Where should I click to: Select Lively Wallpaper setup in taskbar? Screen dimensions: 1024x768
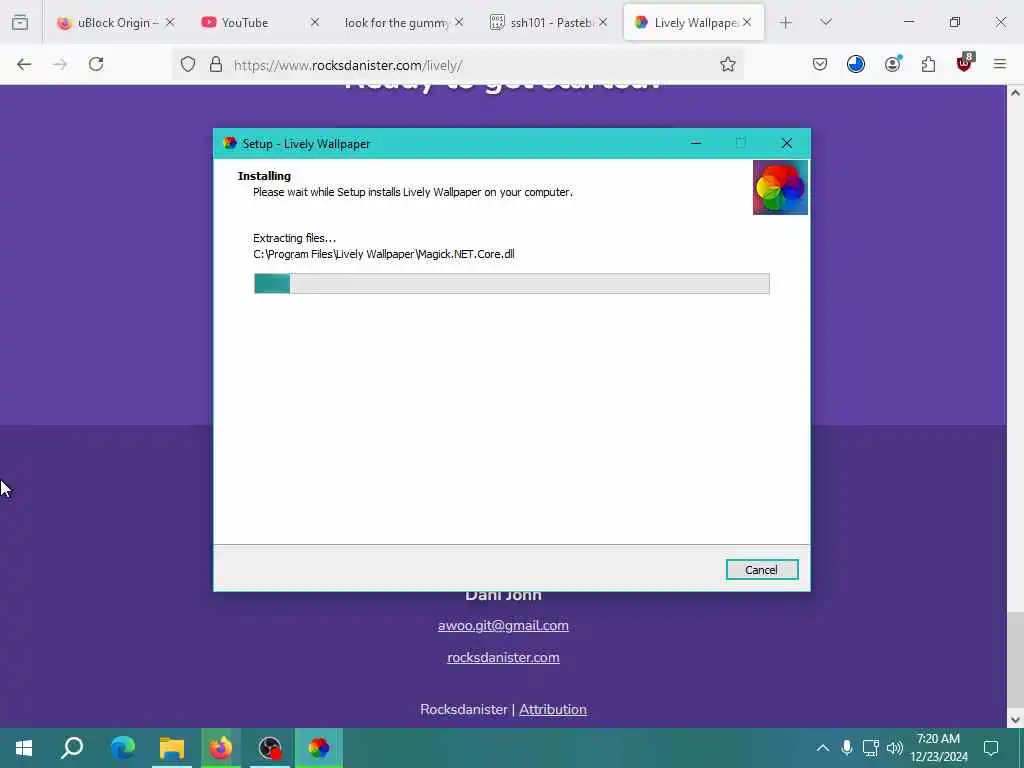point(319,748)
